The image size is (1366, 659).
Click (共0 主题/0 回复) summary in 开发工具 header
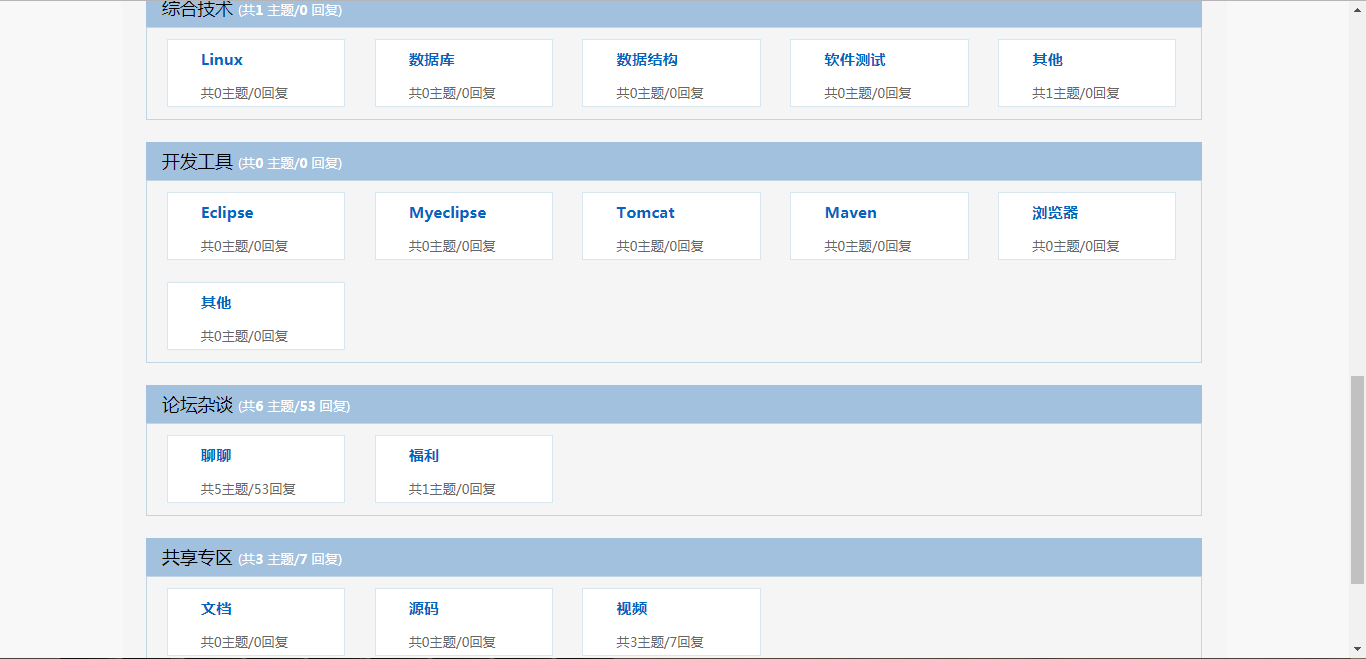pos(290,163)
